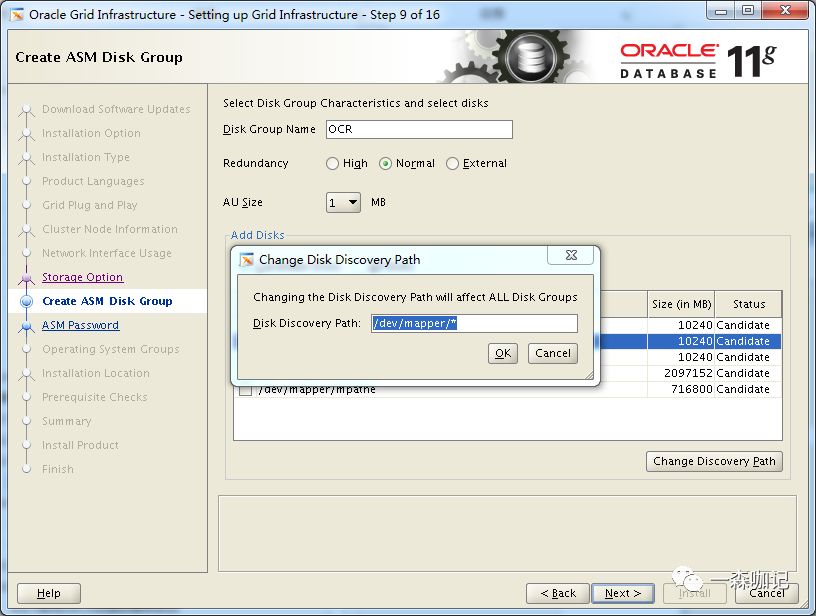Viewport: 816px width, 616px height.
Task: Select External redundancy
Action: (x=452, y=163)
